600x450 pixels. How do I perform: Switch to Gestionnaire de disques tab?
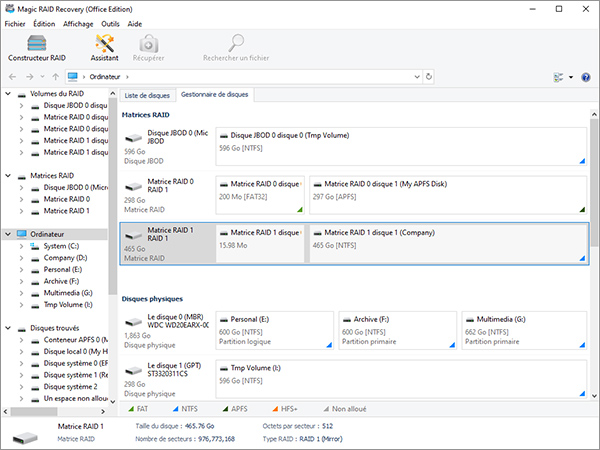(215, 95)
